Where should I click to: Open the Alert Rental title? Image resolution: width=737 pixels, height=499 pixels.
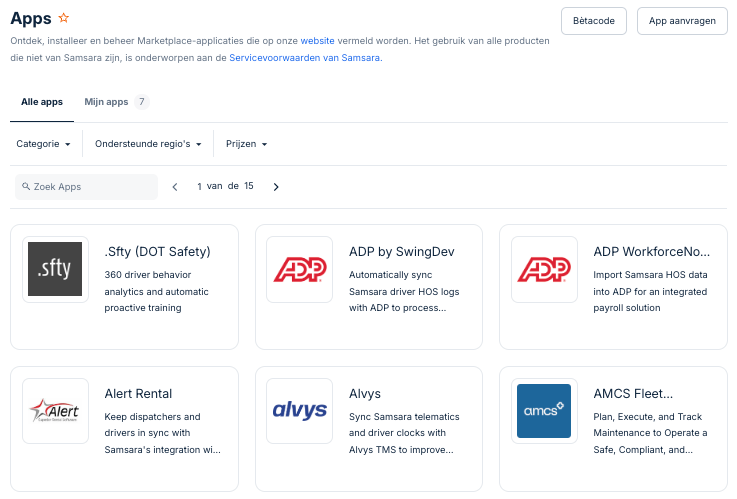[138, 394]
